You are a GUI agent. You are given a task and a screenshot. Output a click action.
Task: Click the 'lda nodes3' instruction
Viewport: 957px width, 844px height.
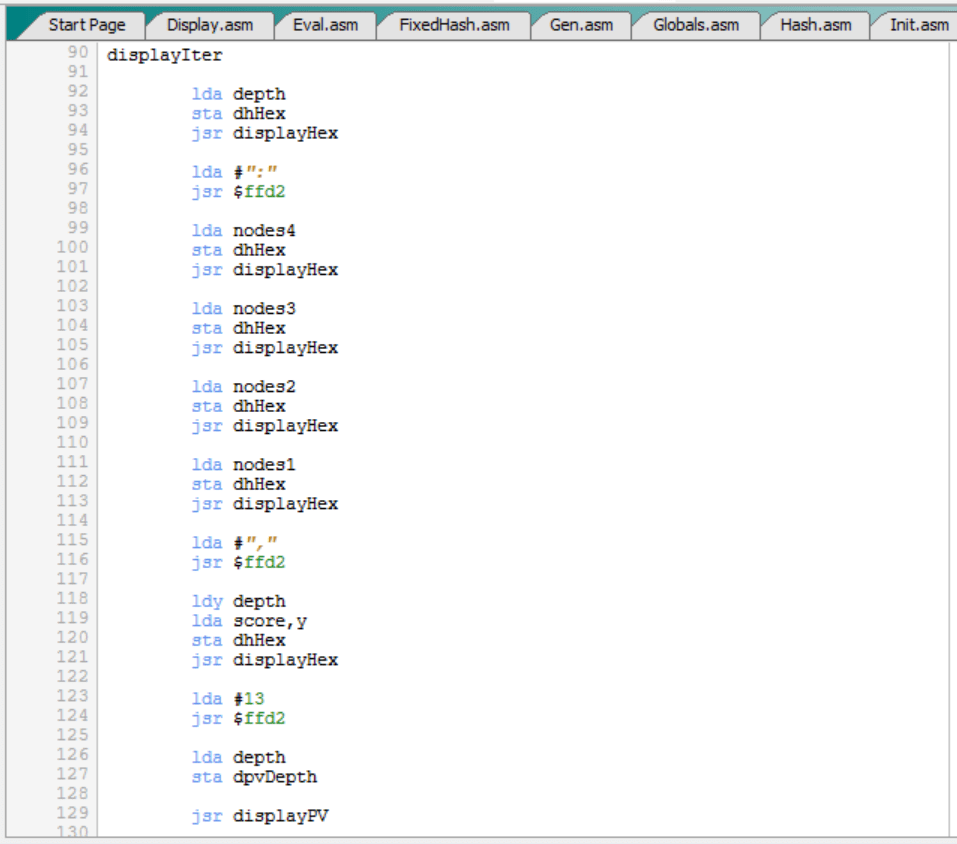point(243,309)
